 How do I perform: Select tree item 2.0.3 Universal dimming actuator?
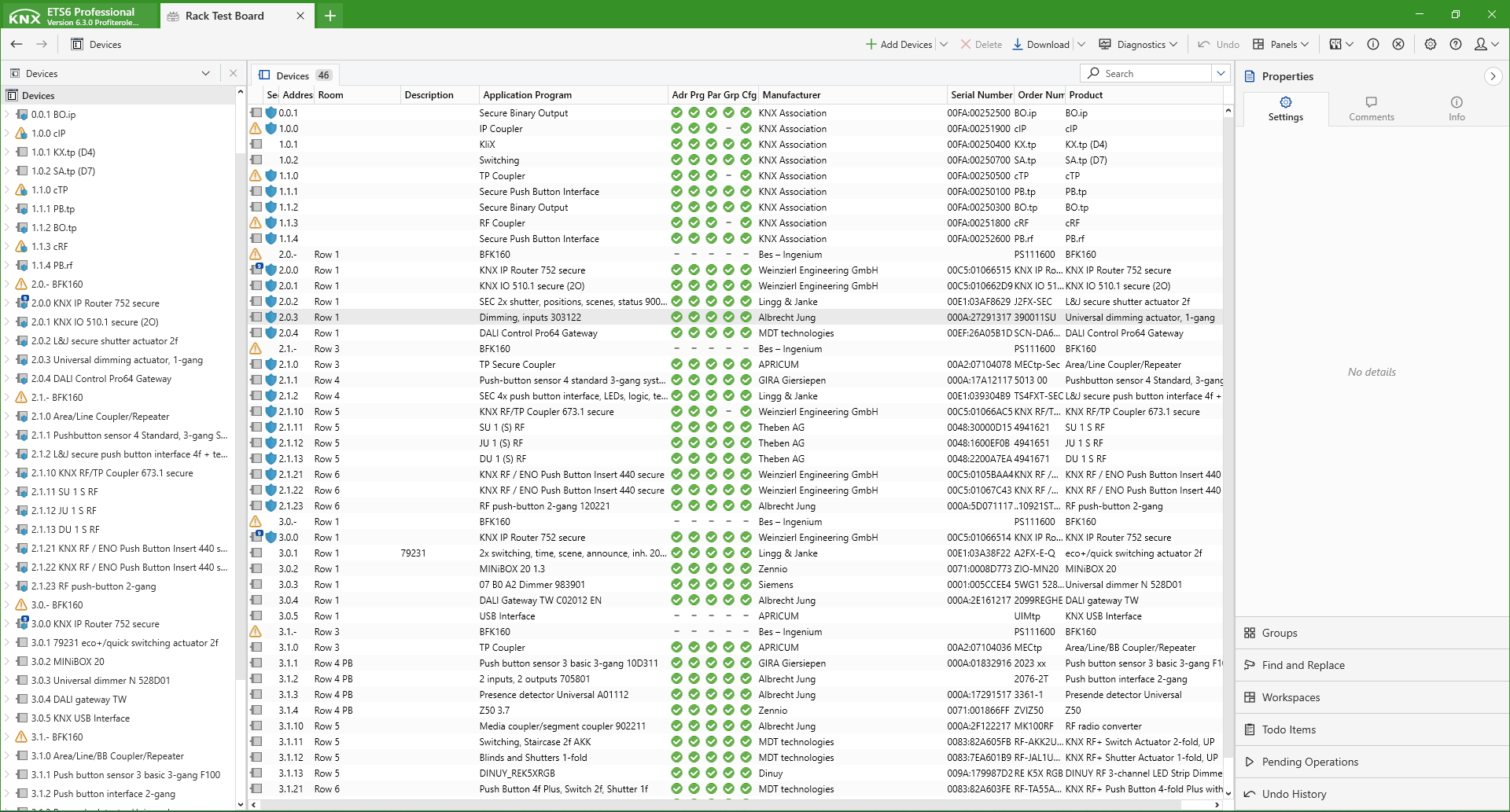117,359
